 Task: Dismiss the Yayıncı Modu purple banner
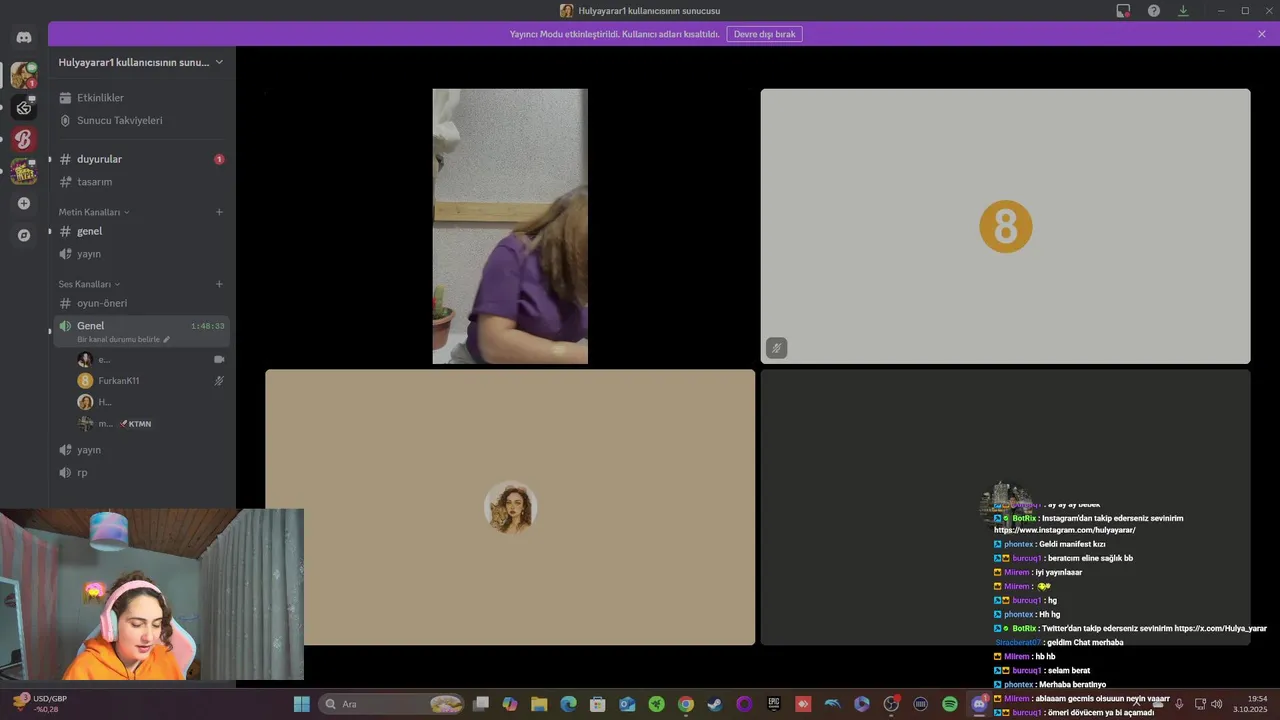point(1262,34)
